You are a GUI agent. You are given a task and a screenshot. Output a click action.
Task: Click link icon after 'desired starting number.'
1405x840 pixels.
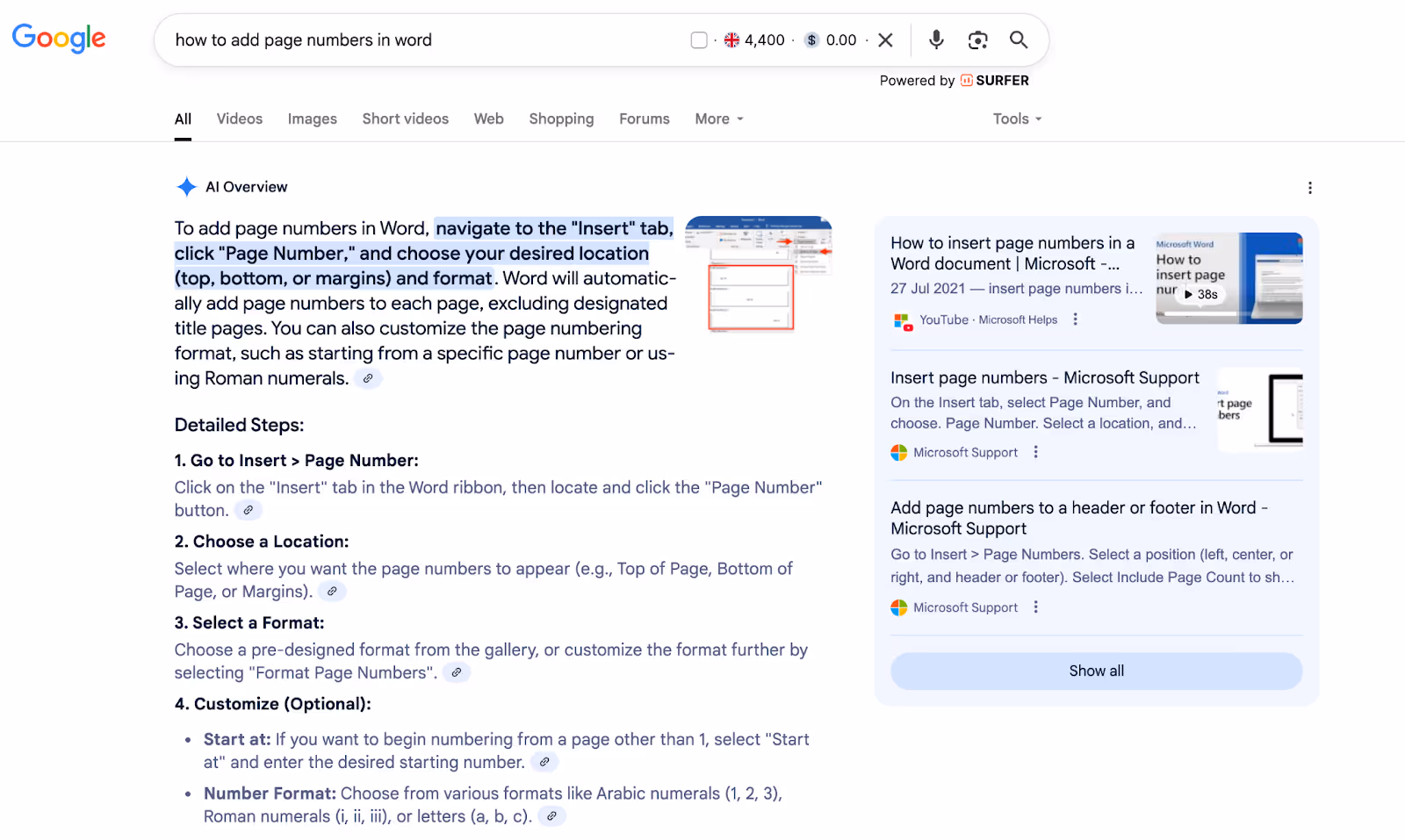[544, 762]
